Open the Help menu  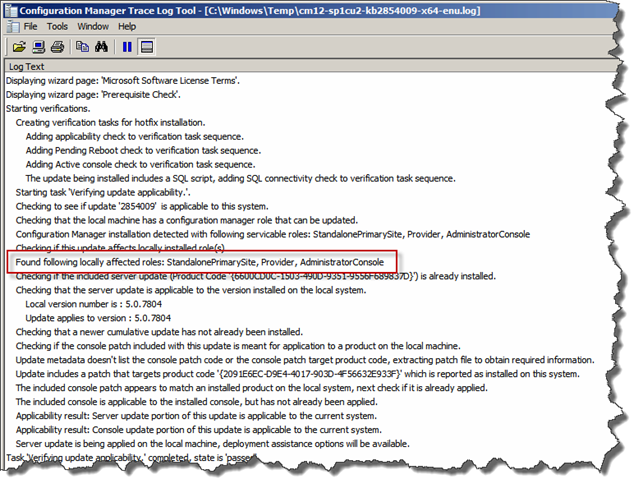pos(127,27)
